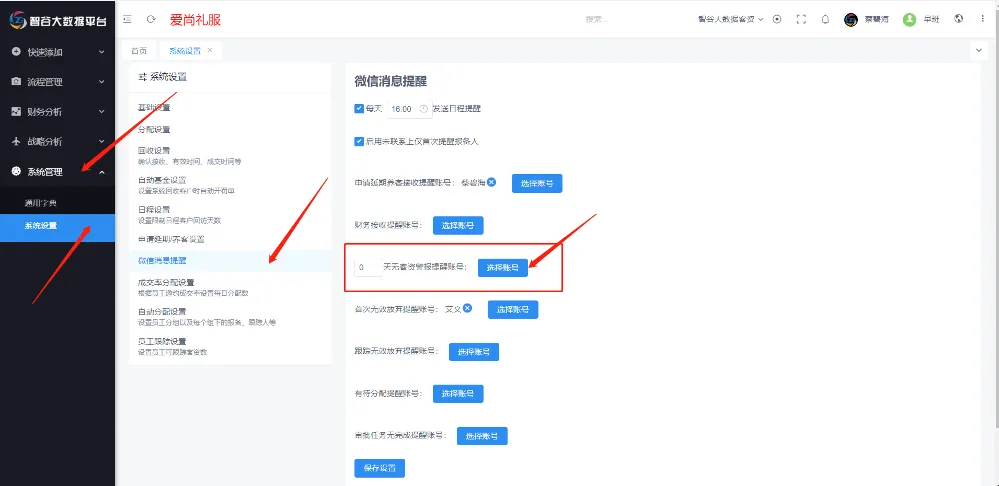
Task: Switch to the 首页 tab
Action: (138, 49)
